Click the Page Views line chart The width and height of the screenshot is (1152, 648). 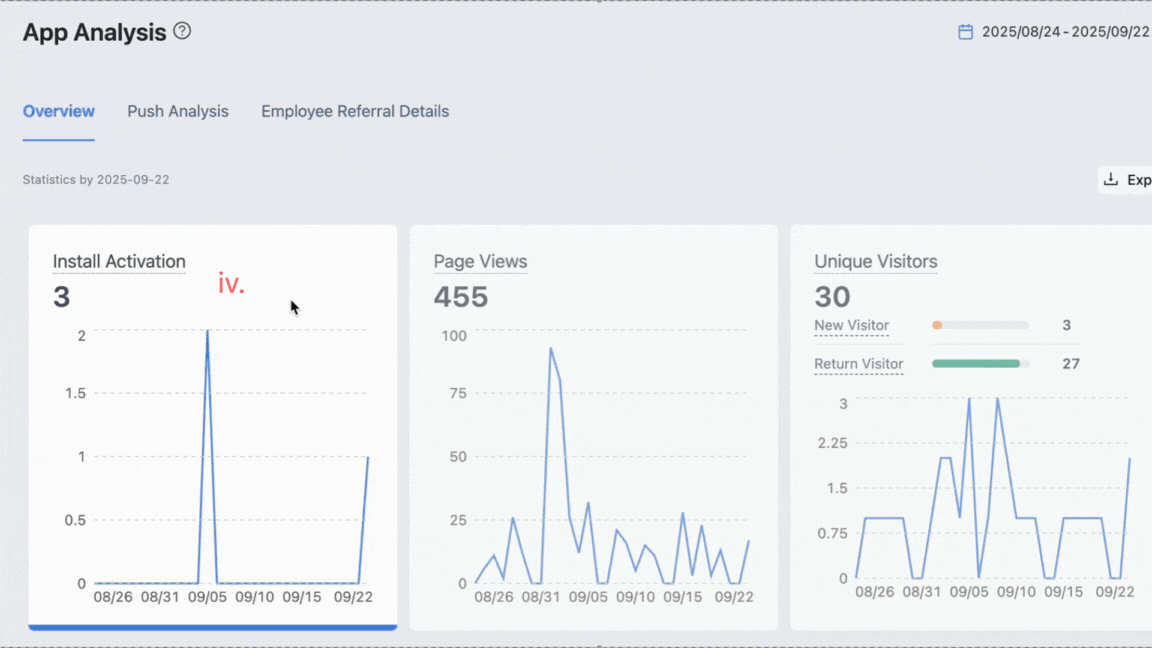[x=595, y=467]
